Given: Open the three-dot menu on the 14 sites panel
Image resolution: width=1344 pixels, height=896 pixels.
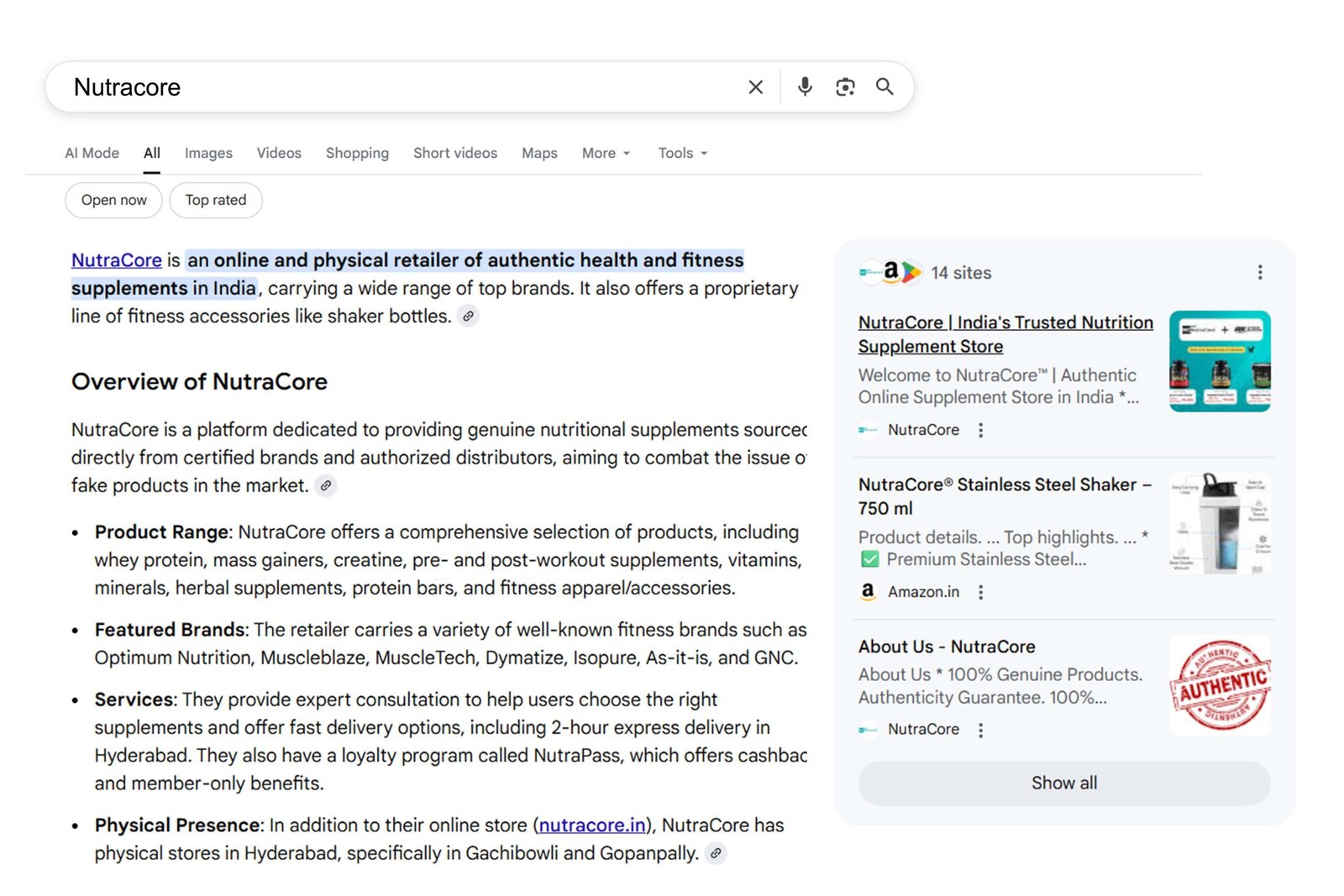Looking at the screenshot, I should tap(1260, 272).
